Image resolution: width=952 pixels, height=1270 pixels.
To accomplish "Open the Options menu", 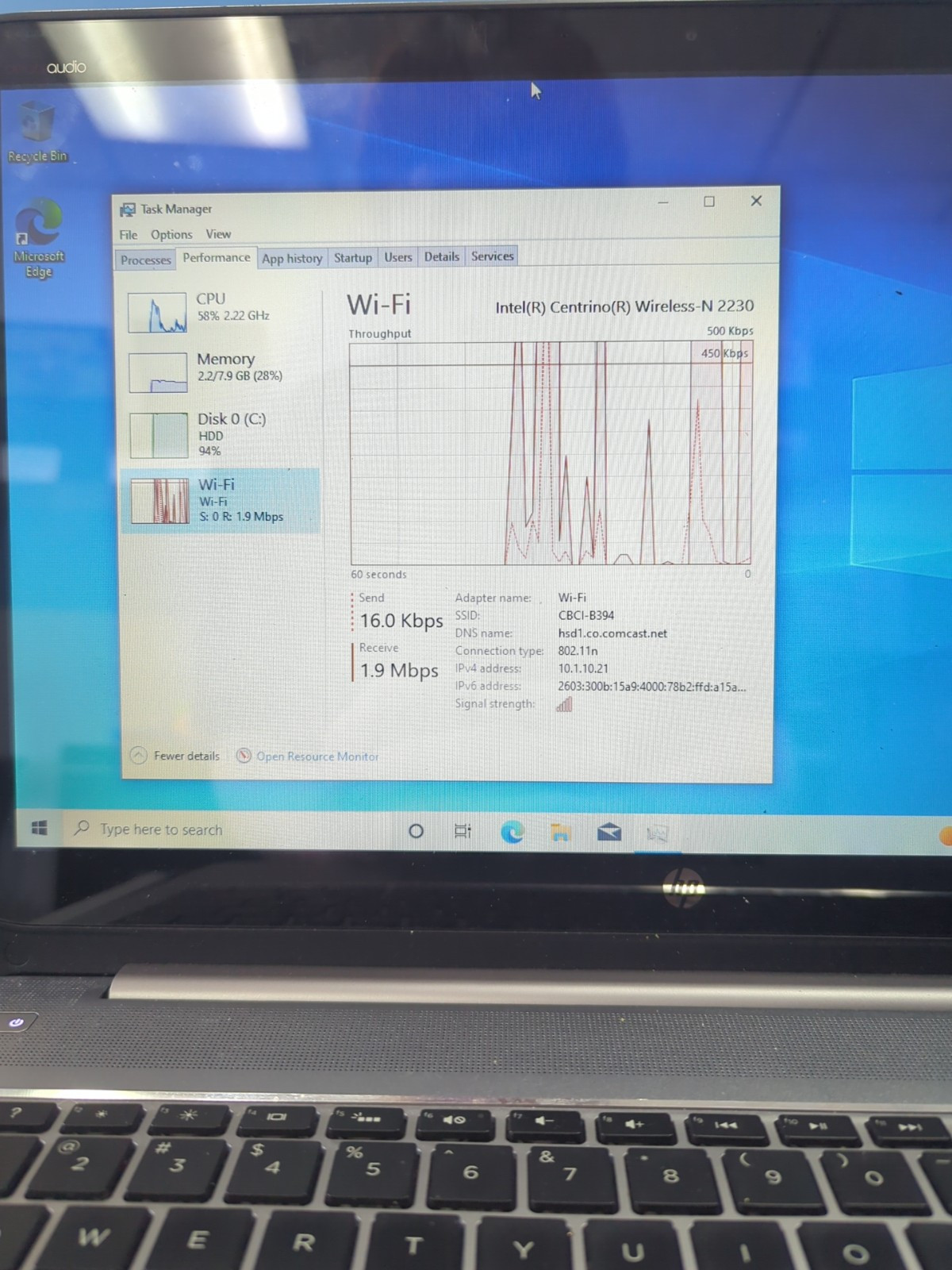I will coord(171,235).
